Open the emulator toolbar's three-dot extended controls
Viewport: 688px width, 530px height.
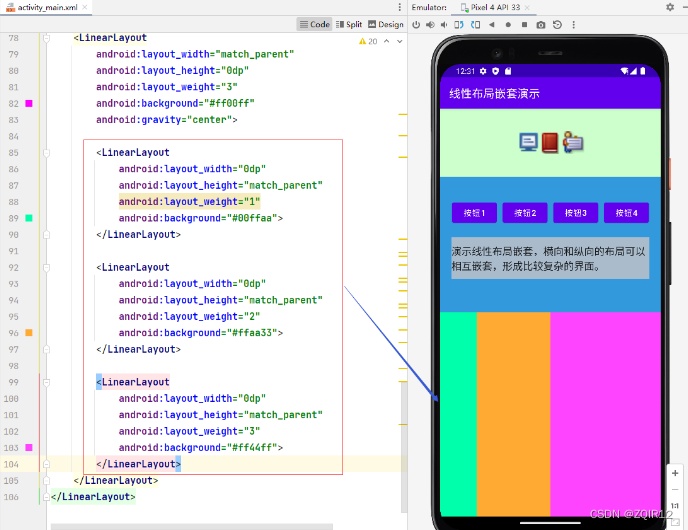tap(573, 25)
